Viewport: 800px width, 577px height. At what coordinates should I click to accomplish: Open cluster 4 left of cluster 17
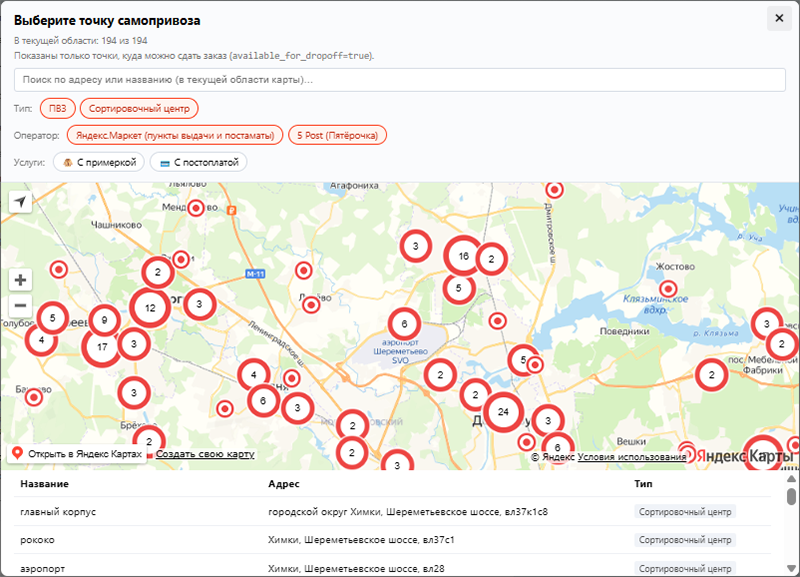41,340
